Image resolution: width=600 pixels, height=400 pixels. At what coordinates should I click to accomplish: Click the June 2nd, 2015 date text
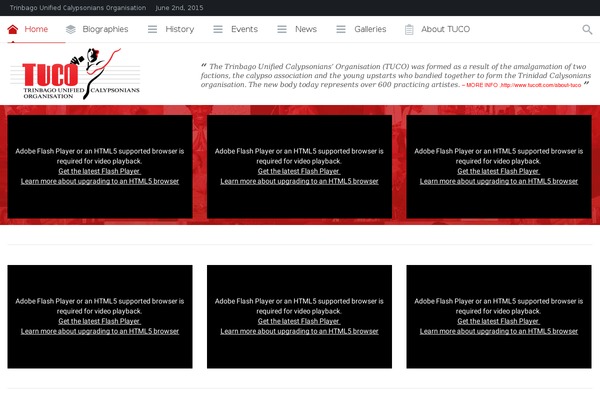(179, 8)
